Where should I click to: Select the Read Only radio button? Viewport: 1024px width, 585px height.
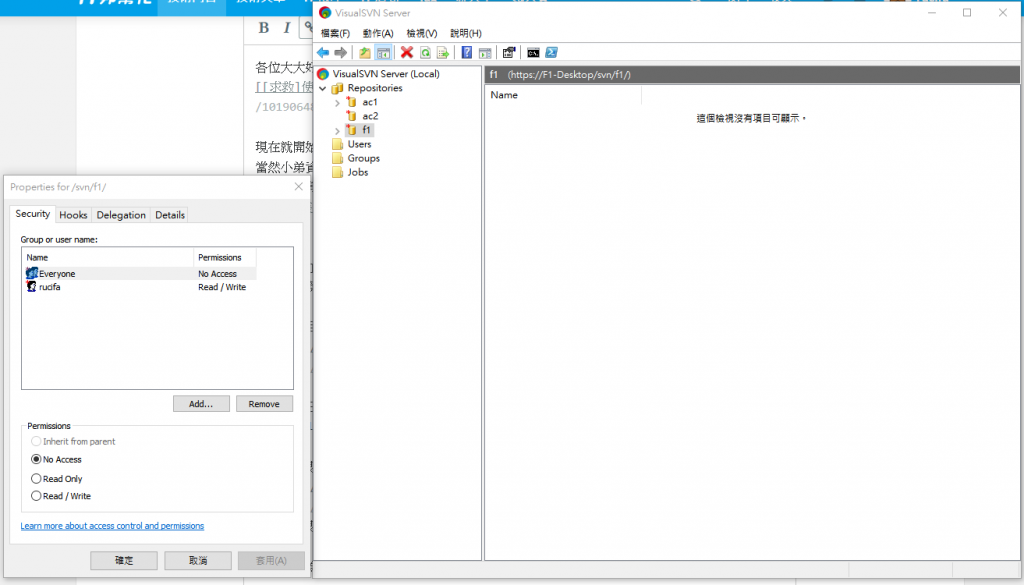click(36, 479)
